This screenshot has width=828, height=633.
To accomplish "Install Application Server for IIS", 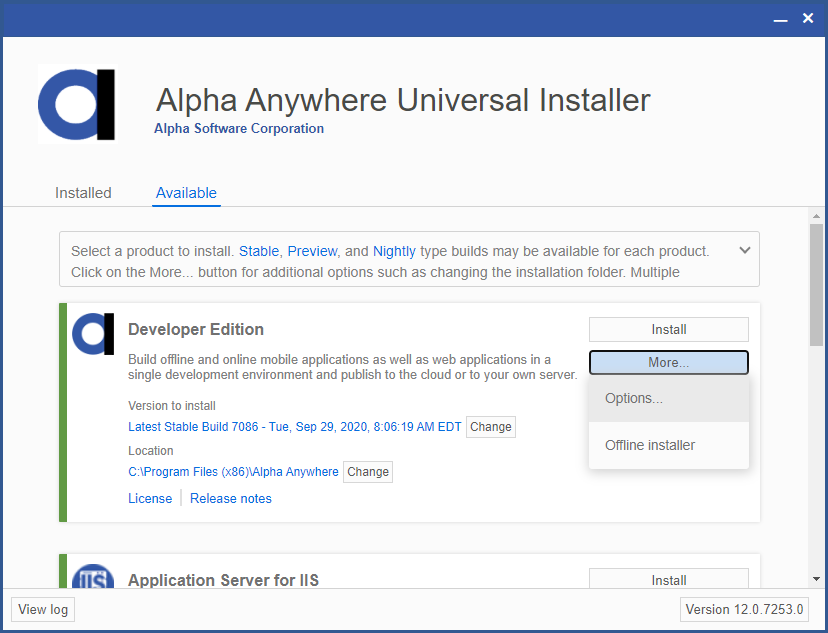I will [669, 579].
